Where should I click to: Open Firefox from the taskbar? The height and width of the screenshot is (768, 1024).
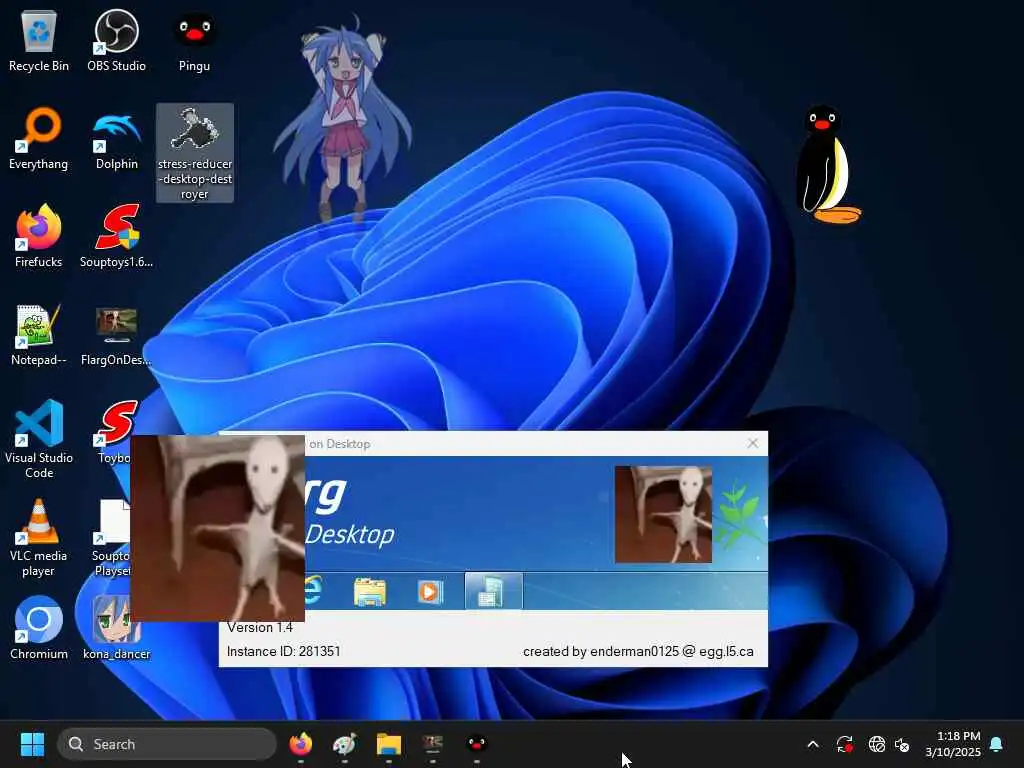pyautogui.click(x=300, y=744)
